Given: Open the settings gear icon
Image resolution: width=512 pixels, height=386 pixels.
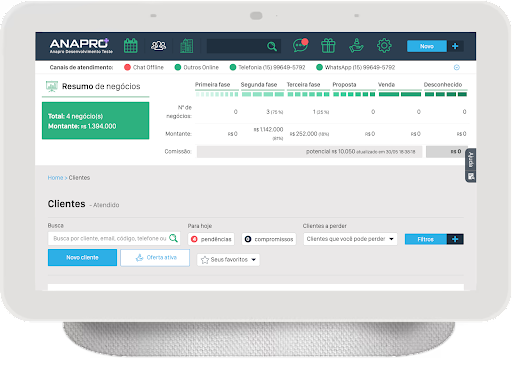Looking at the screenshot, I should point(384,46).
